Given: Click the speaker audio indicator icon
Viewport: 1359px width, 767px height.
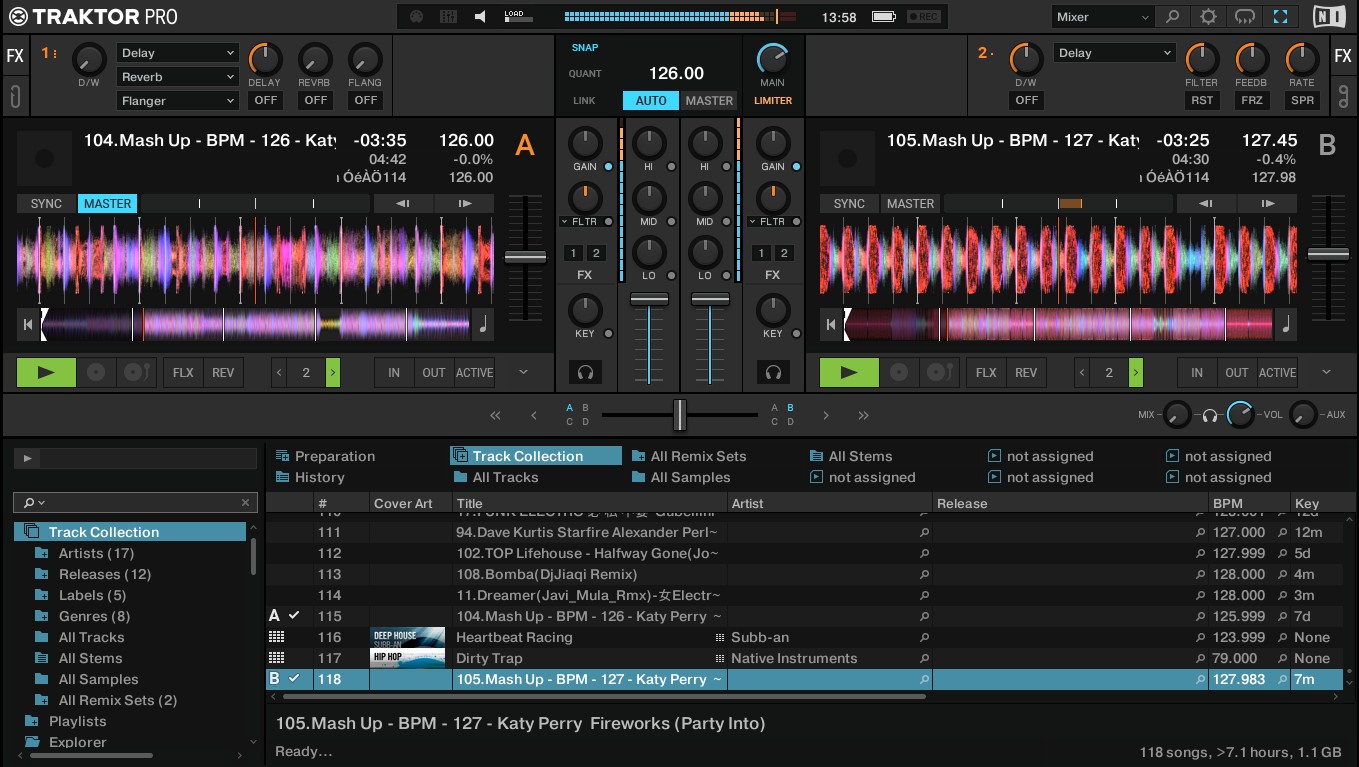Looking at the screenshot, I should click(481, 17).
